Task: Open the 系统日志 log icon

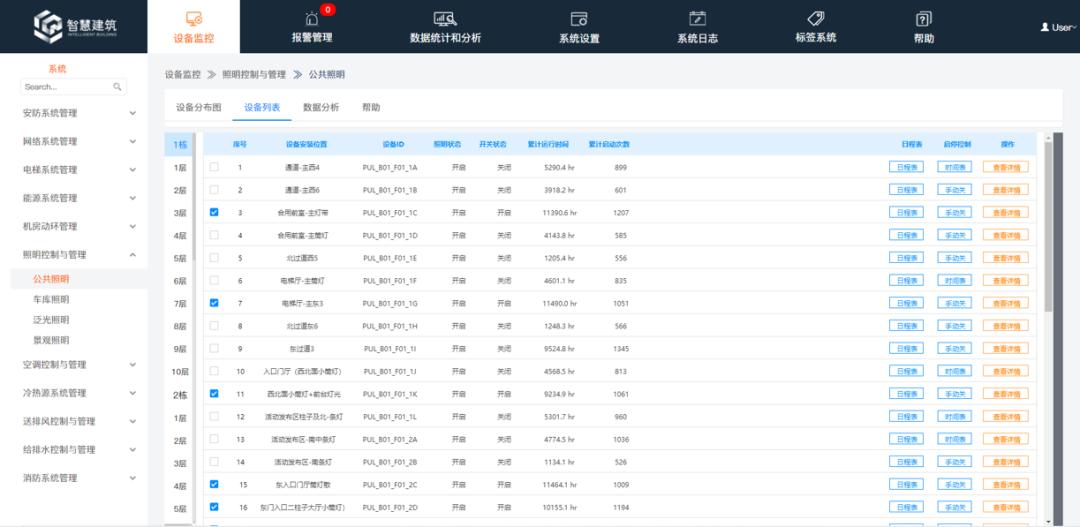Action: (697, 19)
